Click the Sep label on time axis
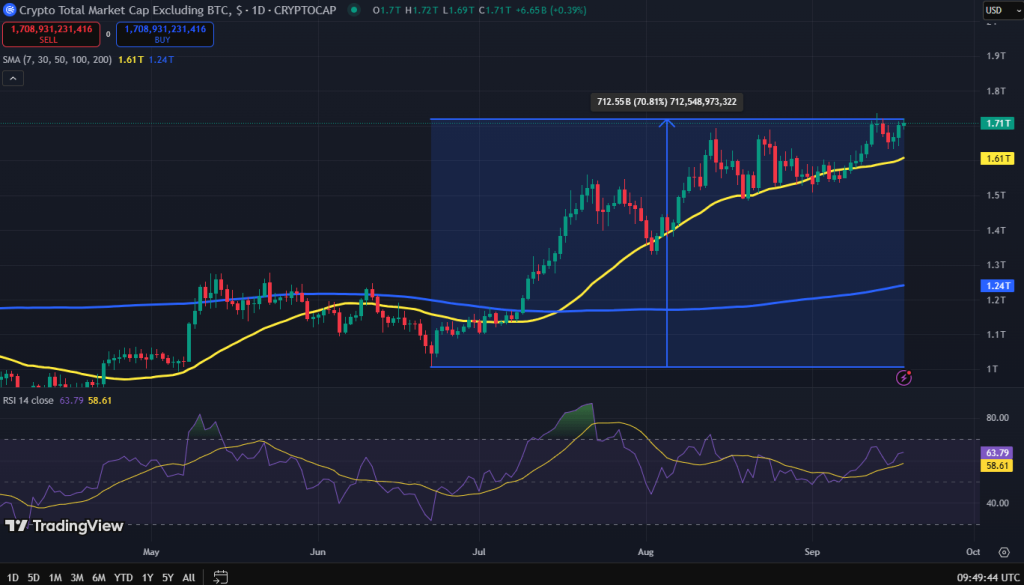 tap(812, 552)
